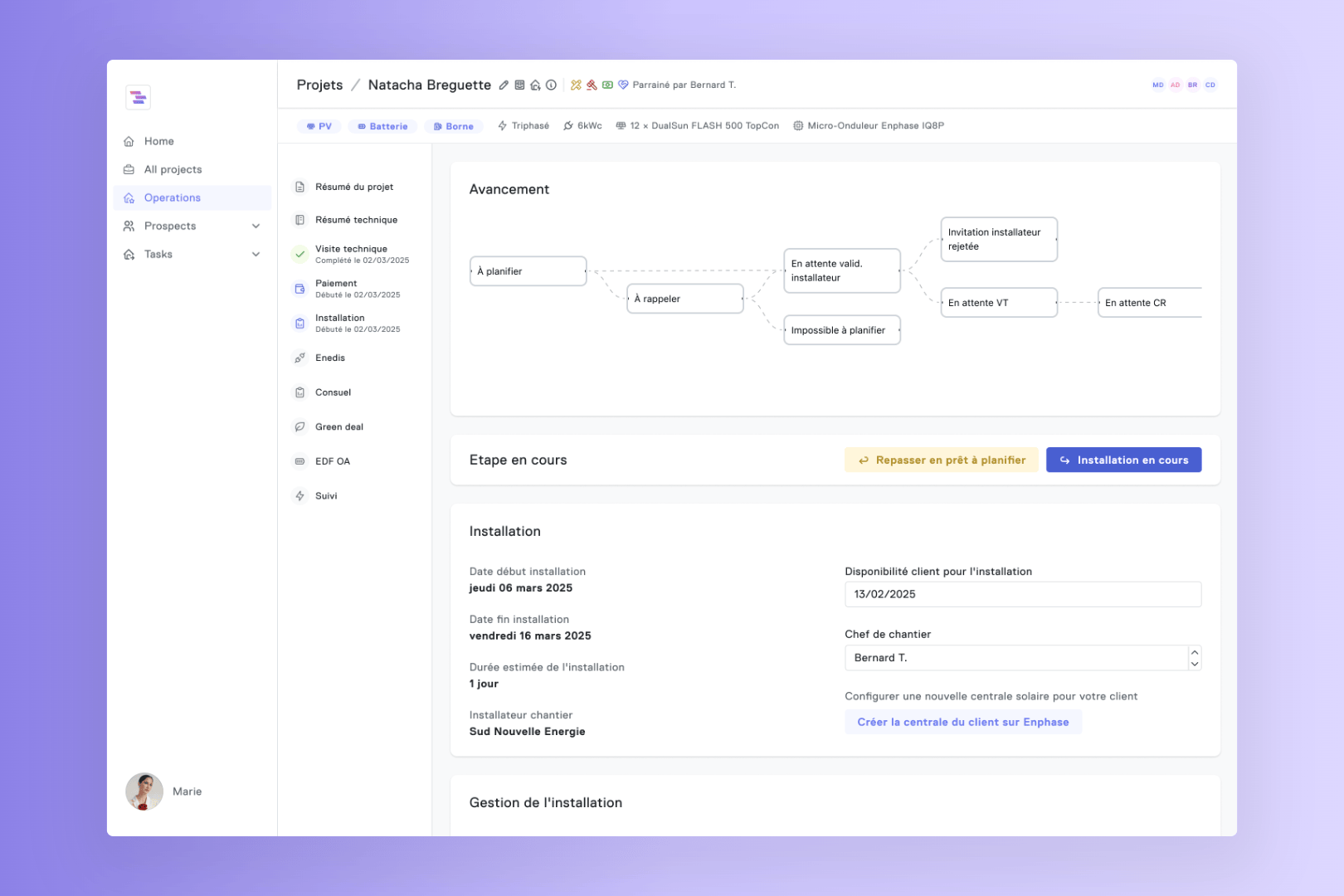Expand the Tasks menu chevron

click(256, 255)
